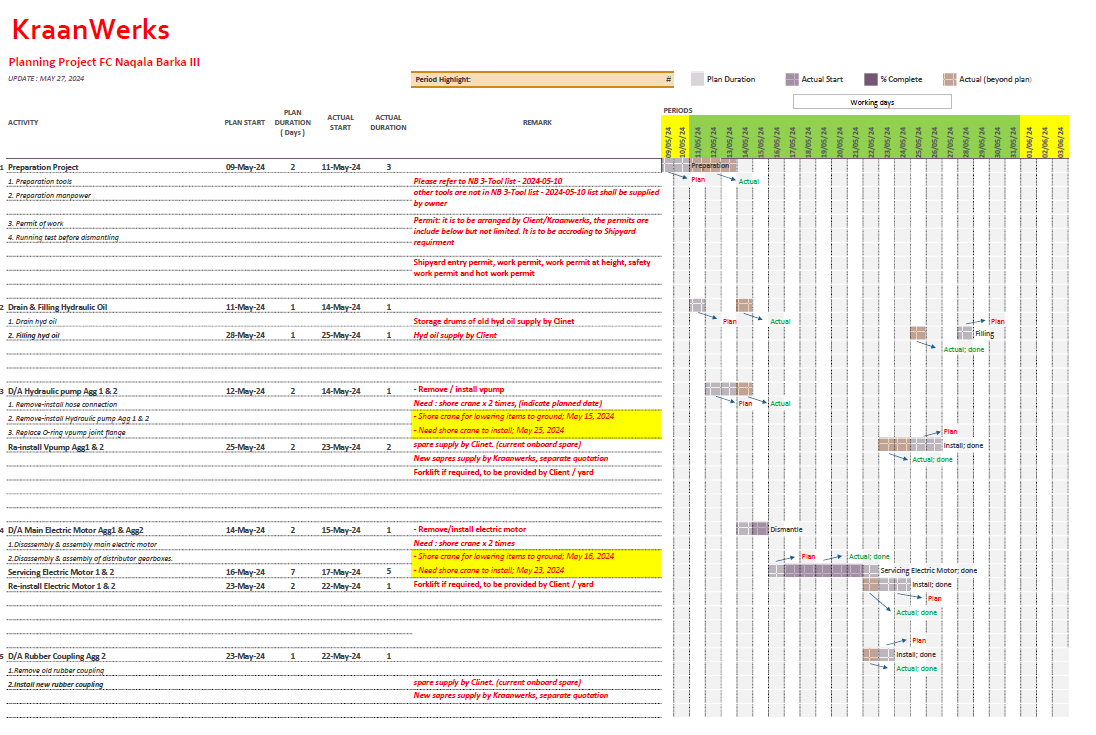Select 'D/A Hydraulic pump Agg 1 & 2' activity
The width and height of the screenshot is (1096, 735).
click(x=63, y=391)
